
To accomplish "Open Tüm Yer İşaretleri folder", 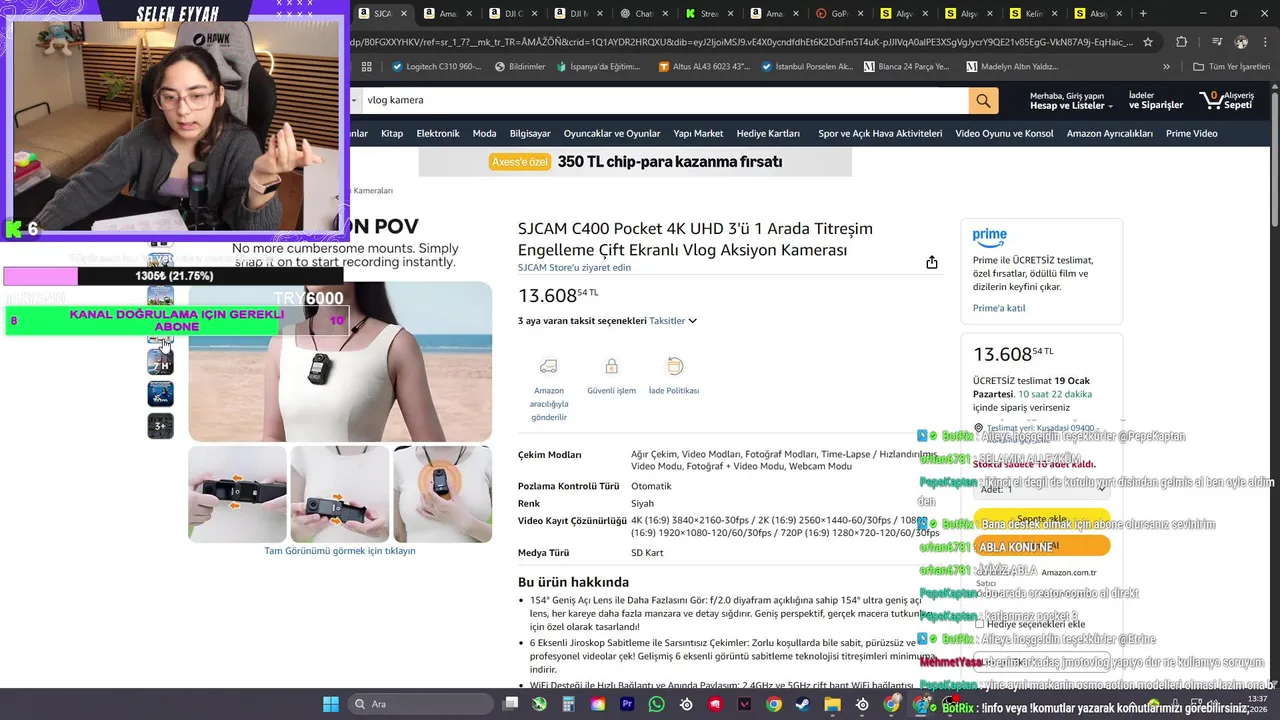I will click(1231, 67).
